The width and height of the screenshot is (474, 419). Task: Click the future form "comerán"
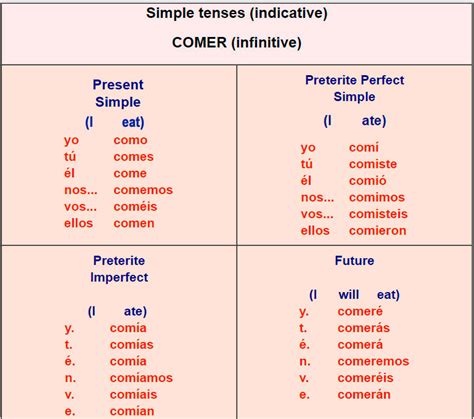pyautogui.click(x=364, y=395)
